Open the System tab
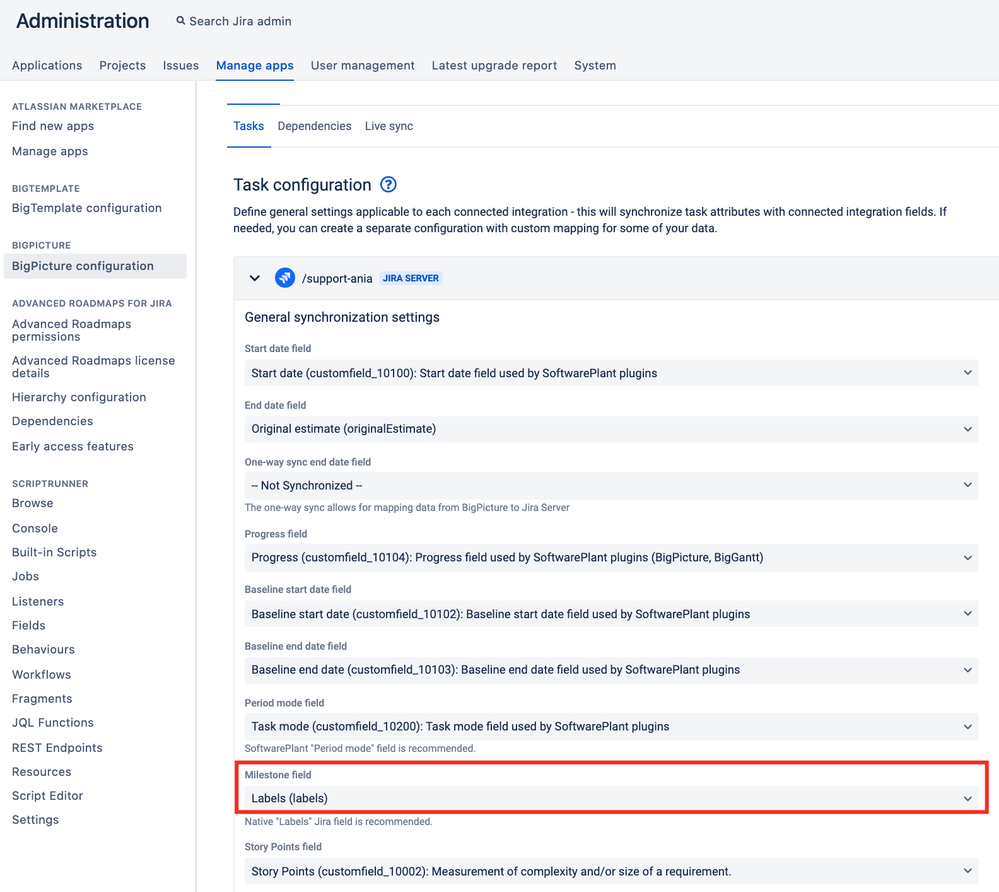 595,65
